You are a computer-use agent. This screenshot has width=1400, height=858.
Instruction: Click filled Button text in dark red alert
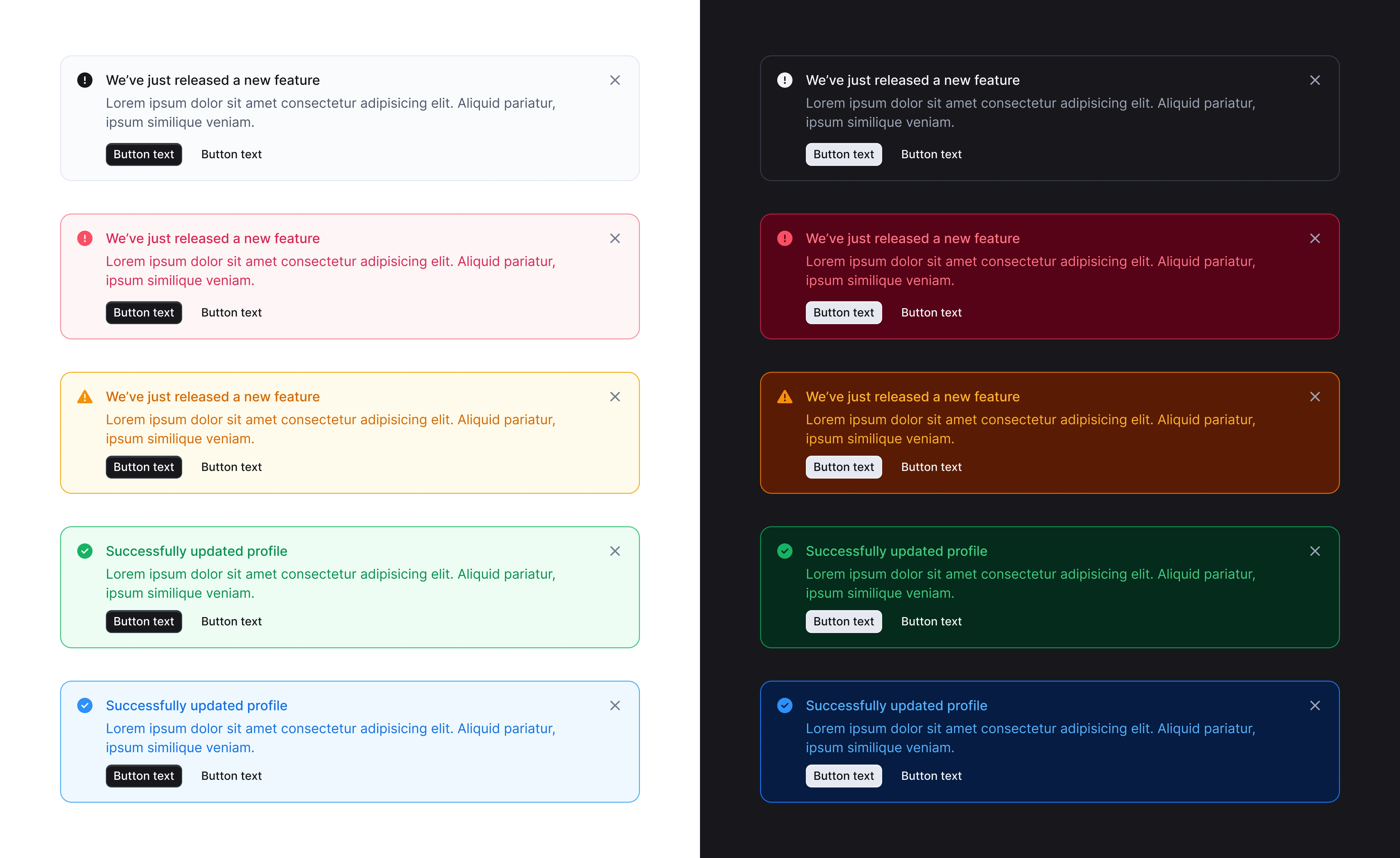(844, 313)
